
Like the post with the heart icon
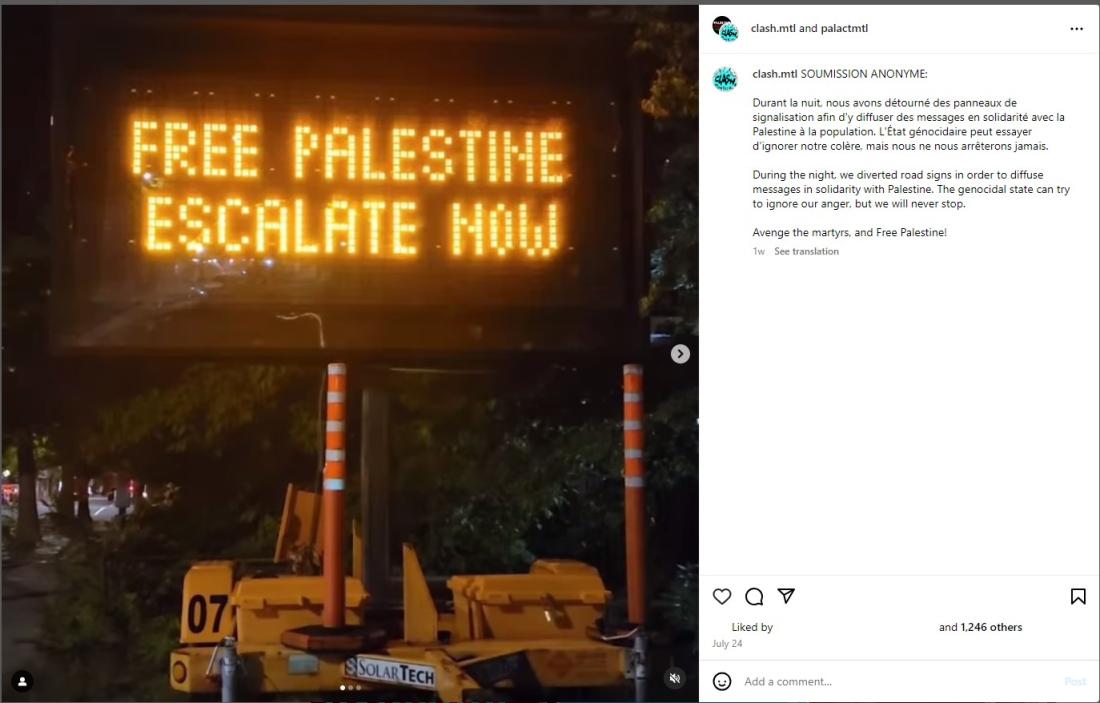coord(722,596)
